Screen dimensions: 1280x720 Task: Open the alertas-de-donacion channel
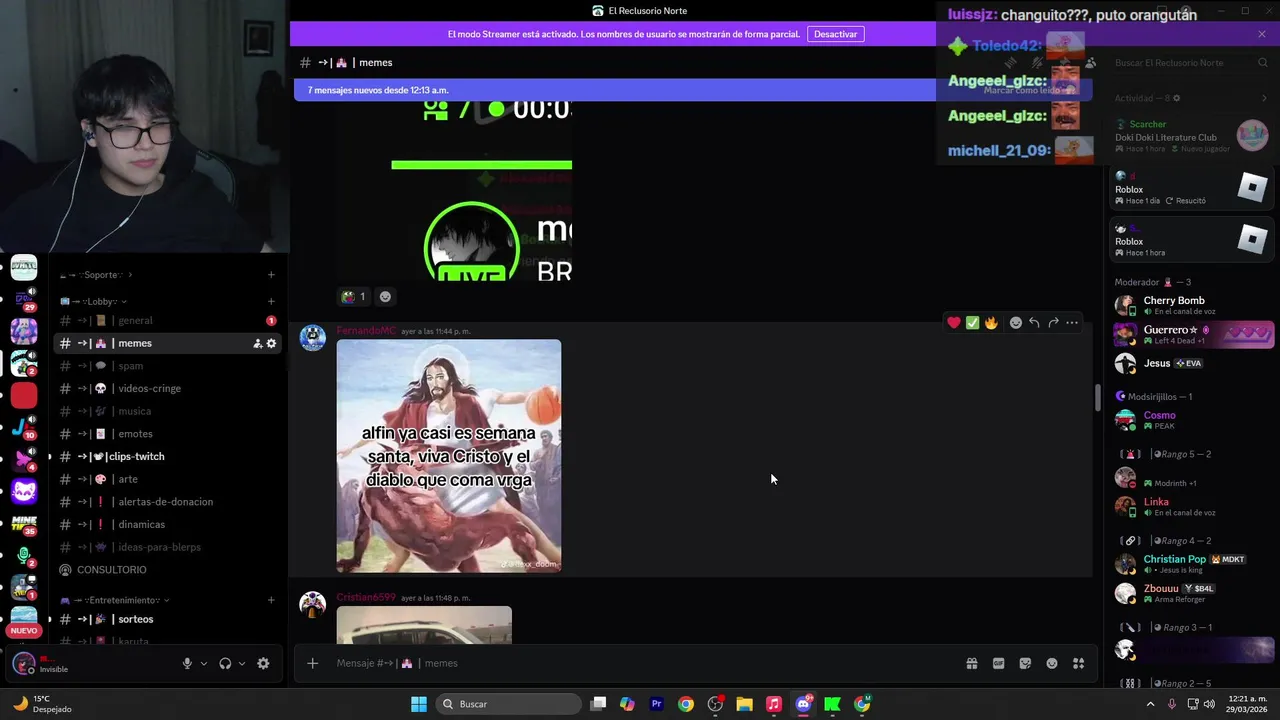coord(167,502)
